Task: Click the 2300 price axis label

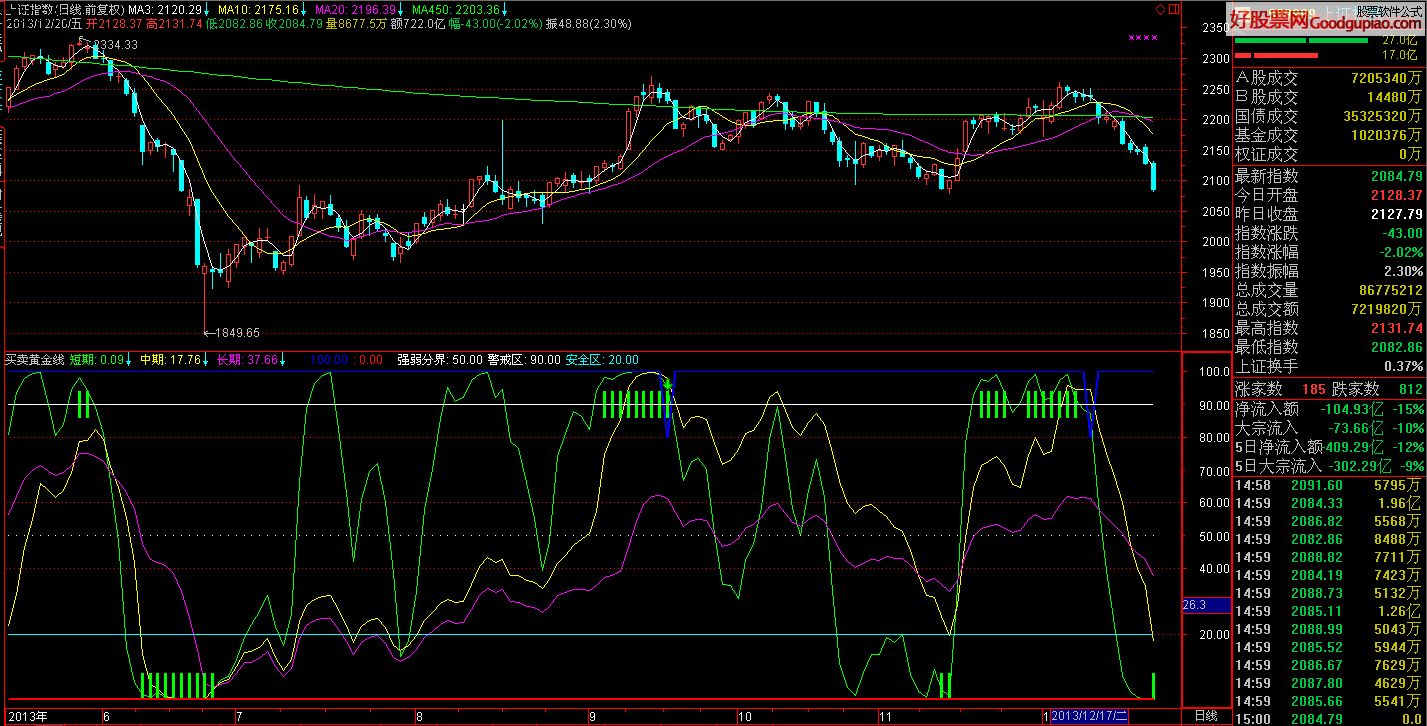Action: [1216, 59]
